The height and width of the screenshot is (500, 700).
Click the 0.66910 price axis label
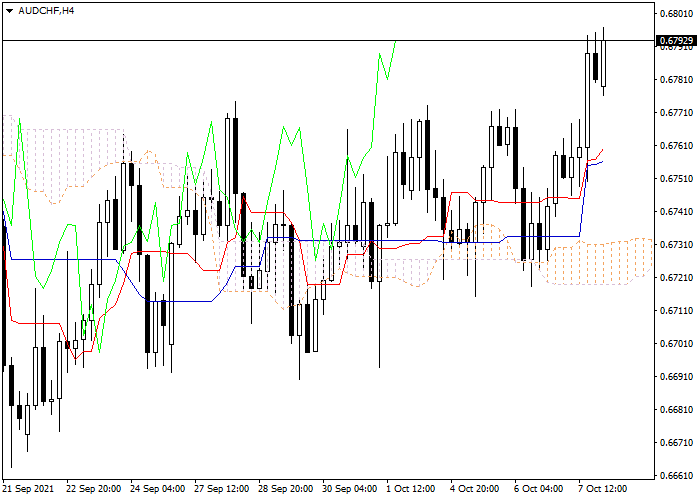(676, 377)
